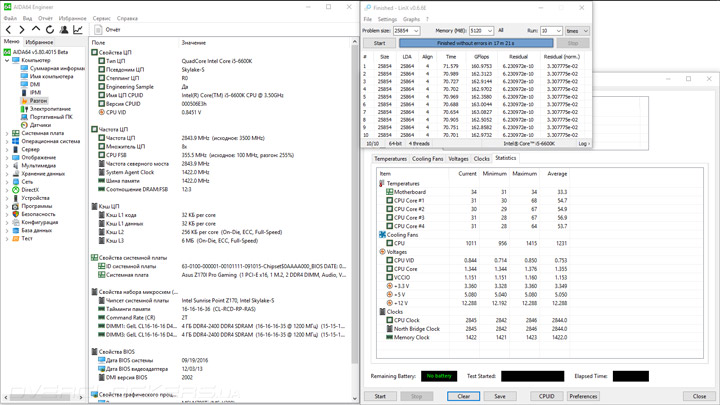Switch to the Избранное tab
Image resolution: width=720 pixels, height=405 pixels.
pyautogui.click(x=40, y=42)
